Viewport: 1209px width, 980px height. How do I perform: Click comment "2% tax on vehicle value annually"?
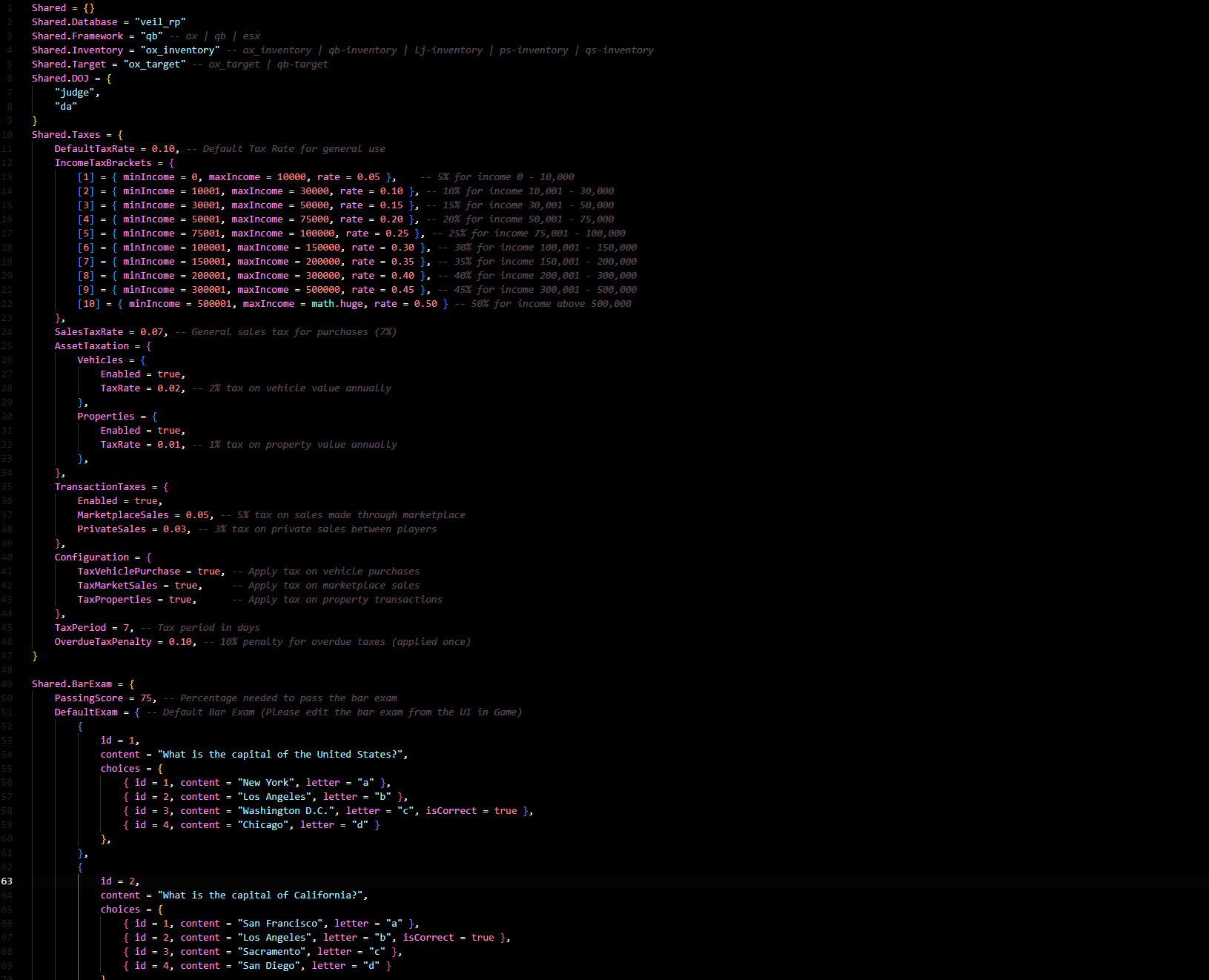tap(291, 388)
